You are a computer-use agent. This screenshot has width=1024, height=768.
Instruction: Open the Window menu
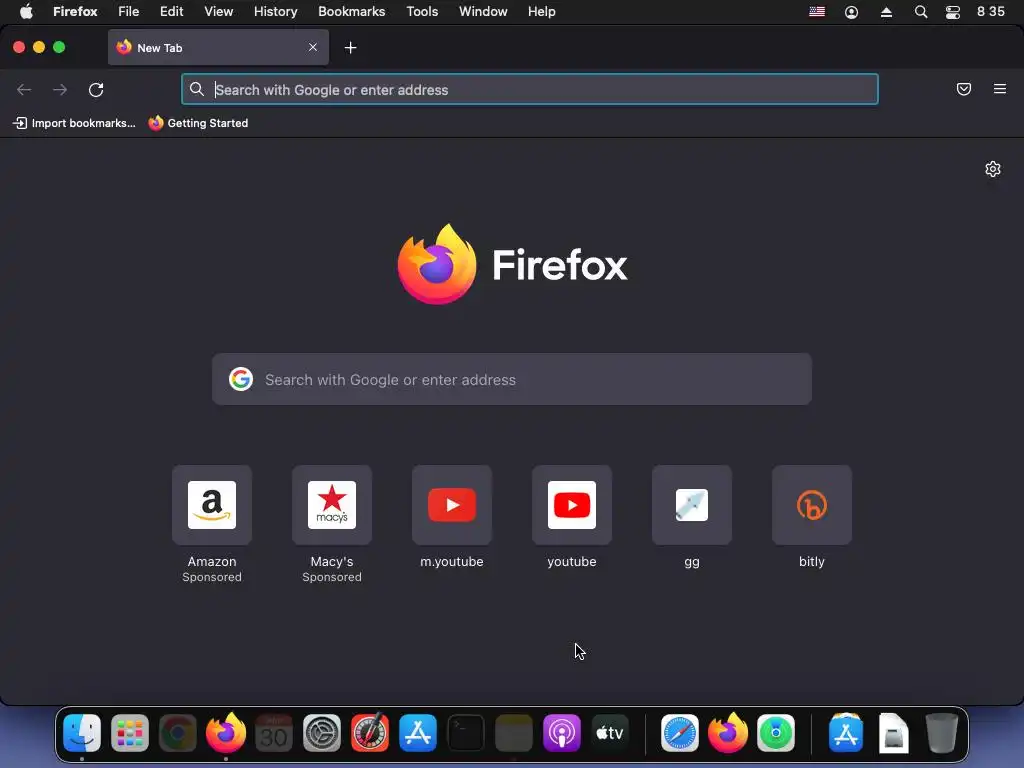coord(483,12)
